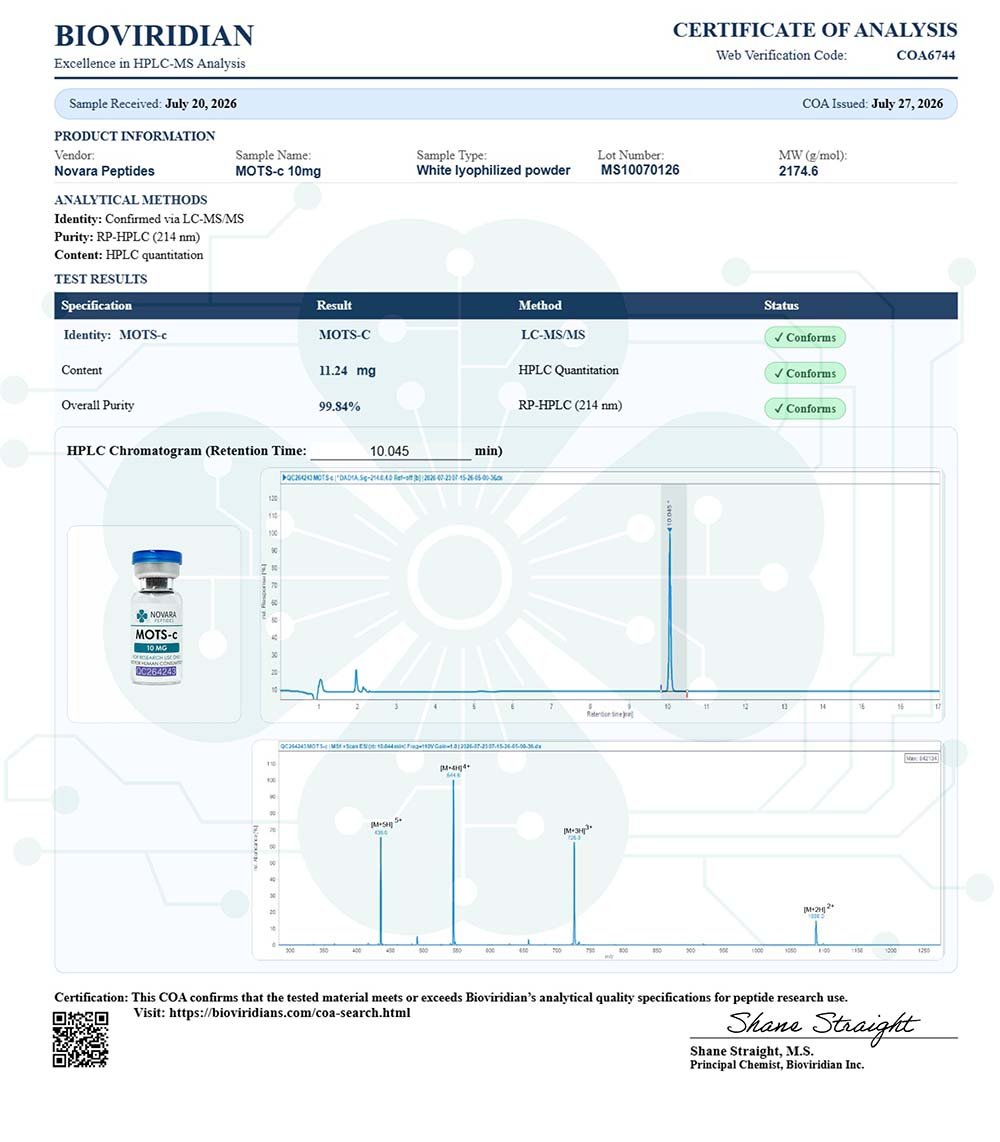Click the Identity row Conforms badge

coord(805,337)
